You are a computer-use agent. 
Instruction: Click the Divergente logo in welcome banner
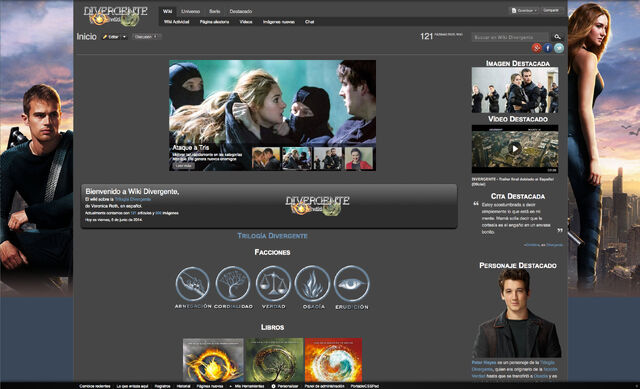pyautogui.click(x=318, y=205)
